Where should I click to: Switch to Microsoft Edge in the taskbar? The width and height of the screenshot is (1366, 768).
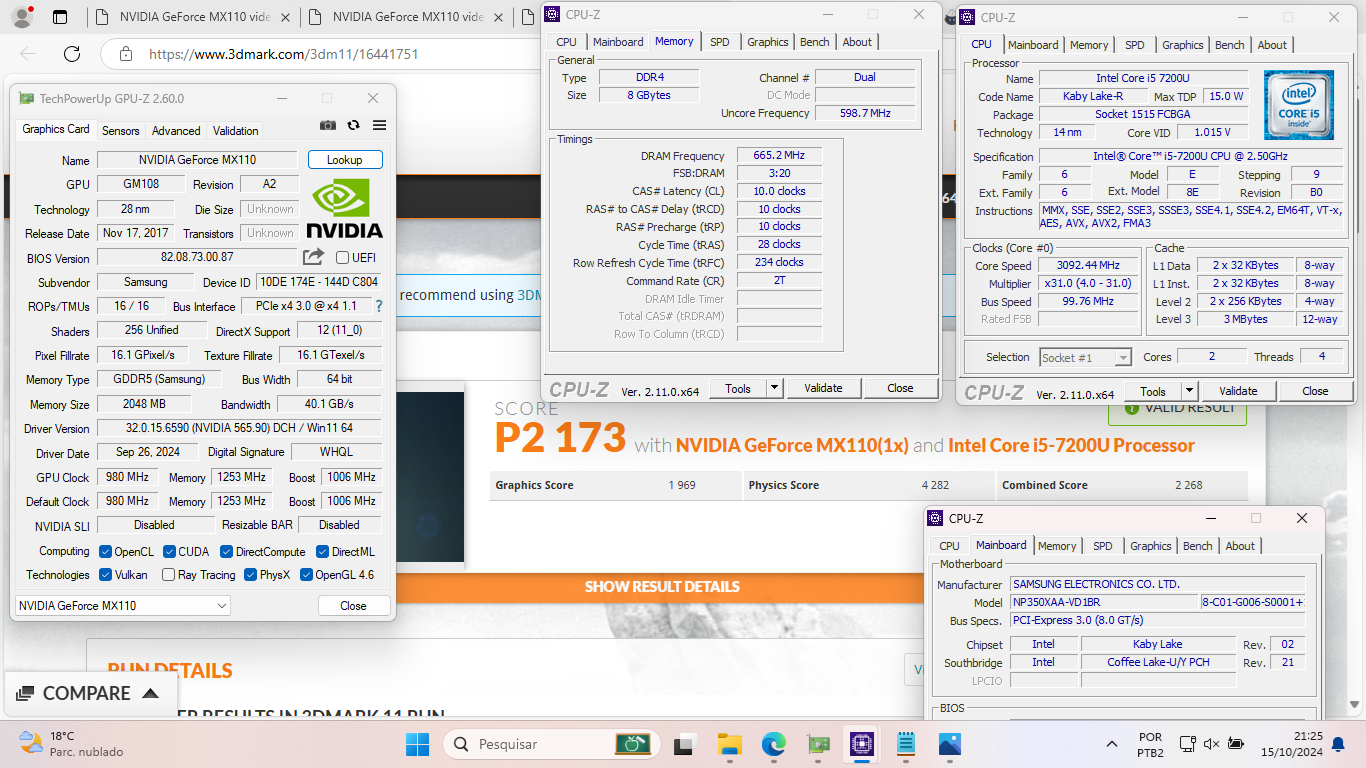[774, 744]
